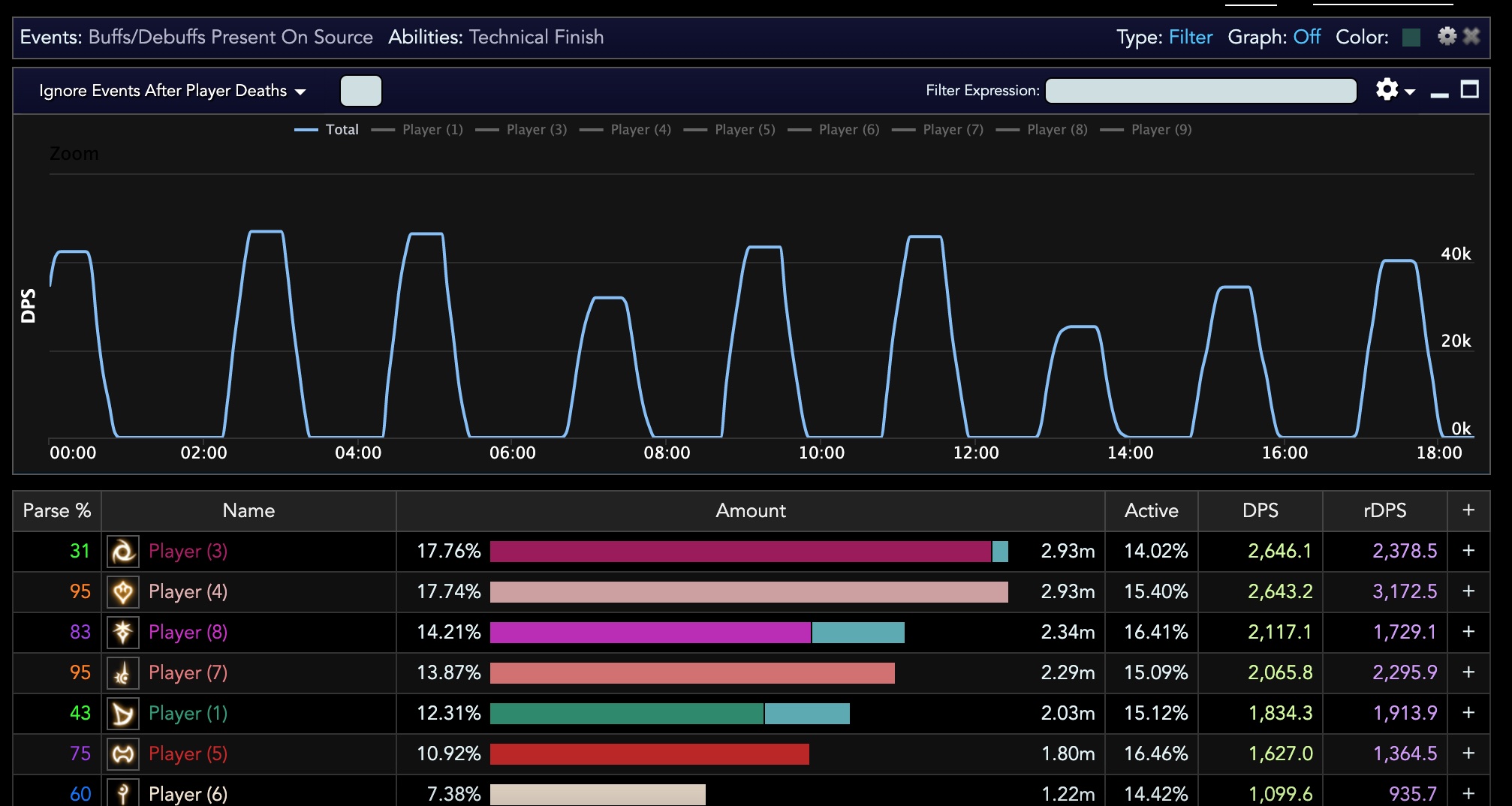The image size is (1512, 806).
Task: Click Player (7) class icon
Action: [123, 673]
